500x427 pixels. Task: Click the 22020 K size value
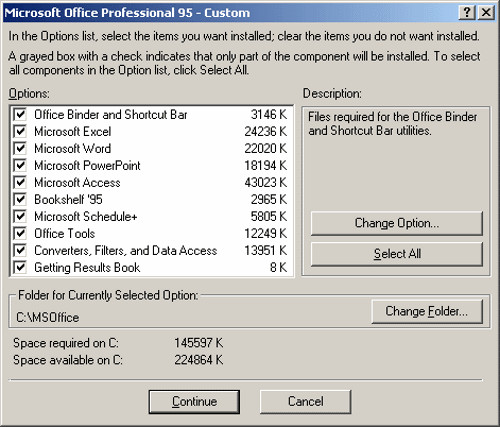point(266,149)
